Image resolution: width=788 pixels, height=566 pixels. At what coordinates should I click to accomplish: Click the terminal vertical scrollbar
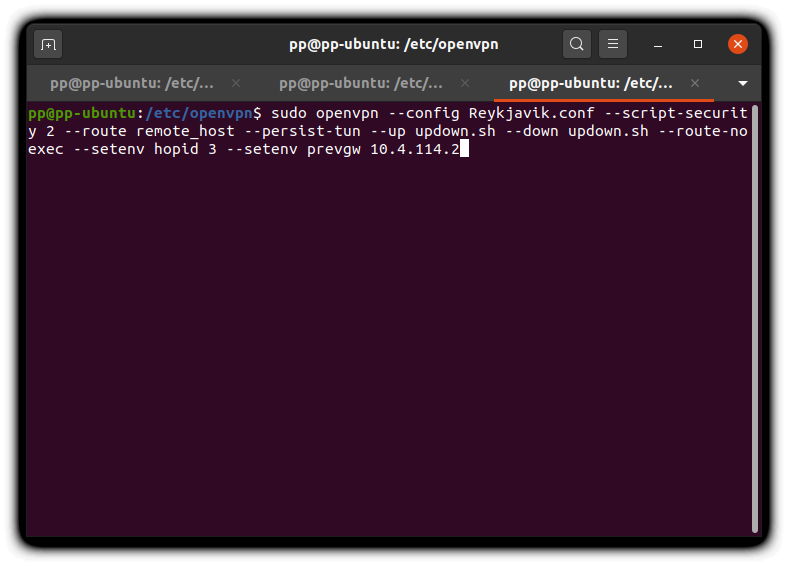coord(754,319)
